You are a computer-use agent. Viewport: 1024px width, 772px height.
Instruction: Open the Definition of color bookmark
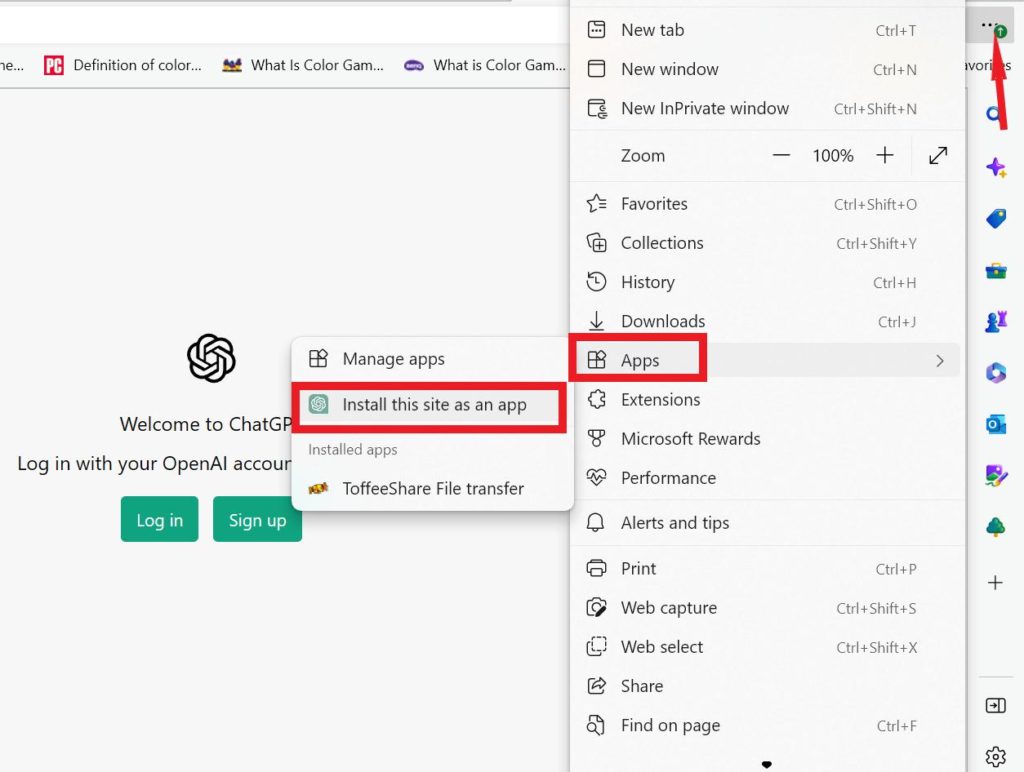[123, 65]
